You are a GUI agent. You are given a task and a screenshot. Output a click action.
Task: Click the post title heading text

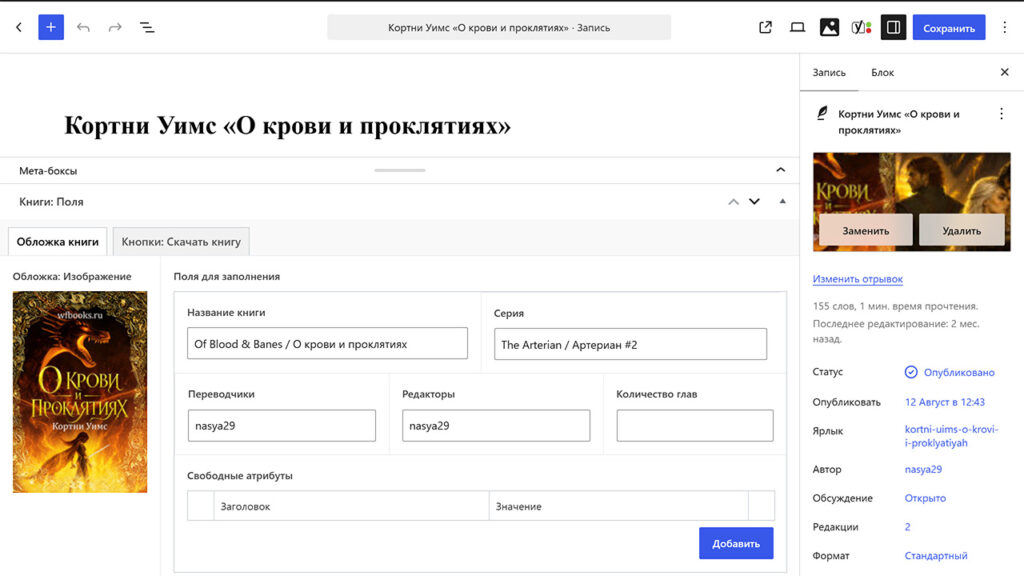tap(287, 125)
